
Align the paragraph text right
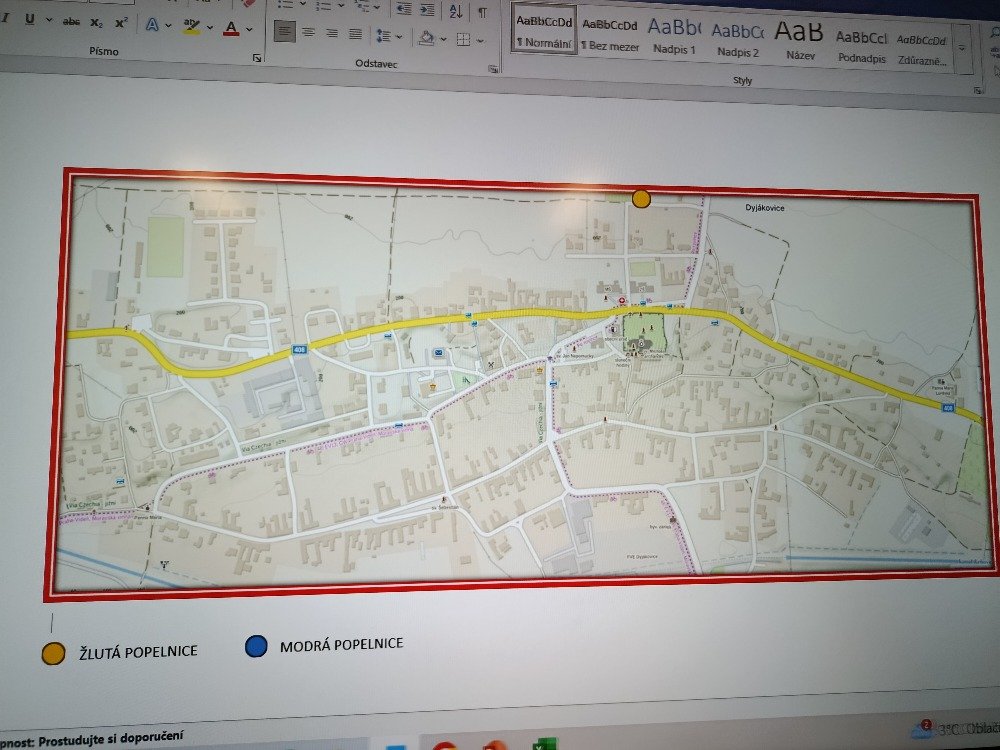point(331,33)
